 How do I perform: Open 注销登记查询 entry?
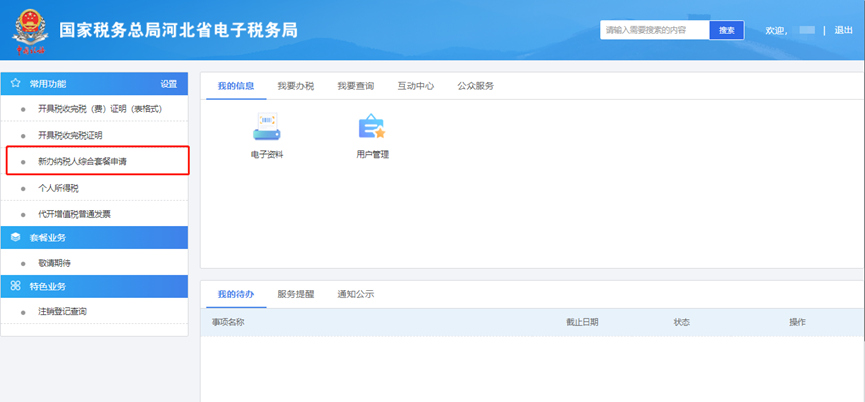(62, 312)
